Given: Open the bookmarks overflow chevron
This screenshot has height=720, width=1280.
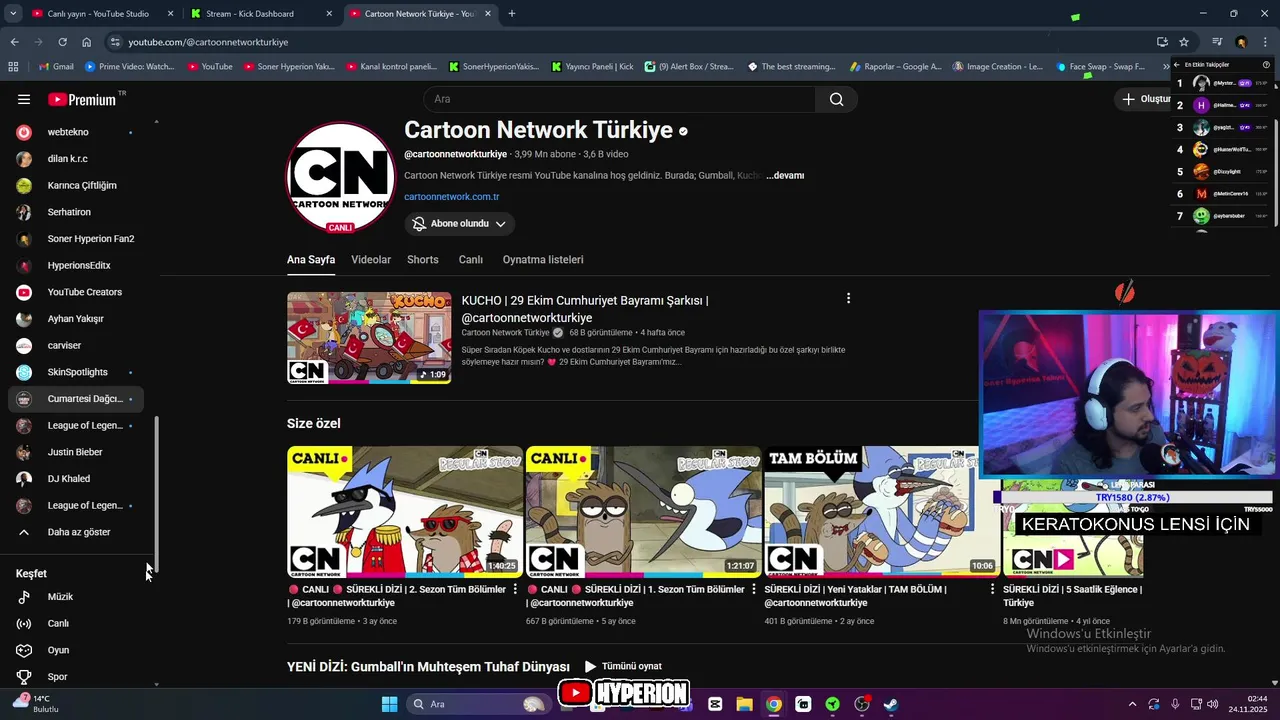Looking at the screenshot, I should point(1167,67).
